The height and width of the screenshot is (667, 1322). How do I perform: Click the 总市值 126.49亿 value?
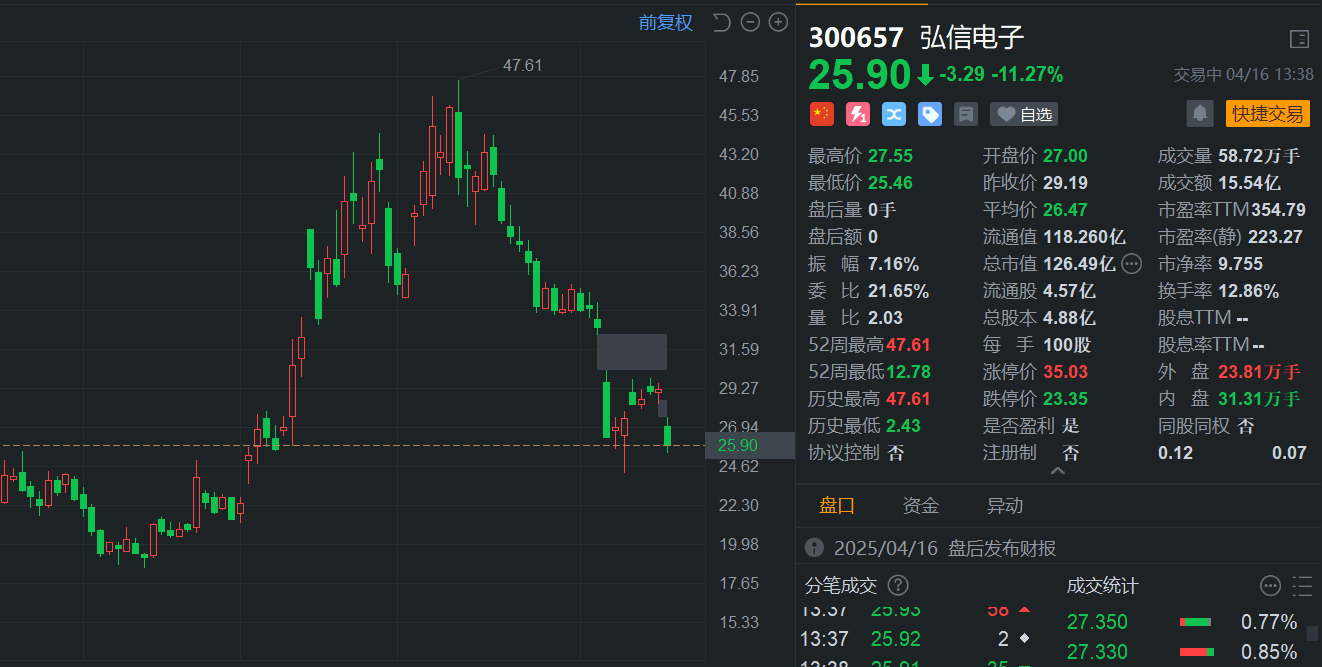(1079, 264)
